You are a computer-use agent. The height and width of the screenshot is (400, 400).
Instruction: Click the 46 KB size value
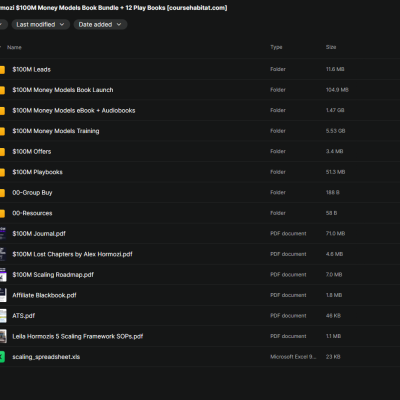[x=333, y=316]
